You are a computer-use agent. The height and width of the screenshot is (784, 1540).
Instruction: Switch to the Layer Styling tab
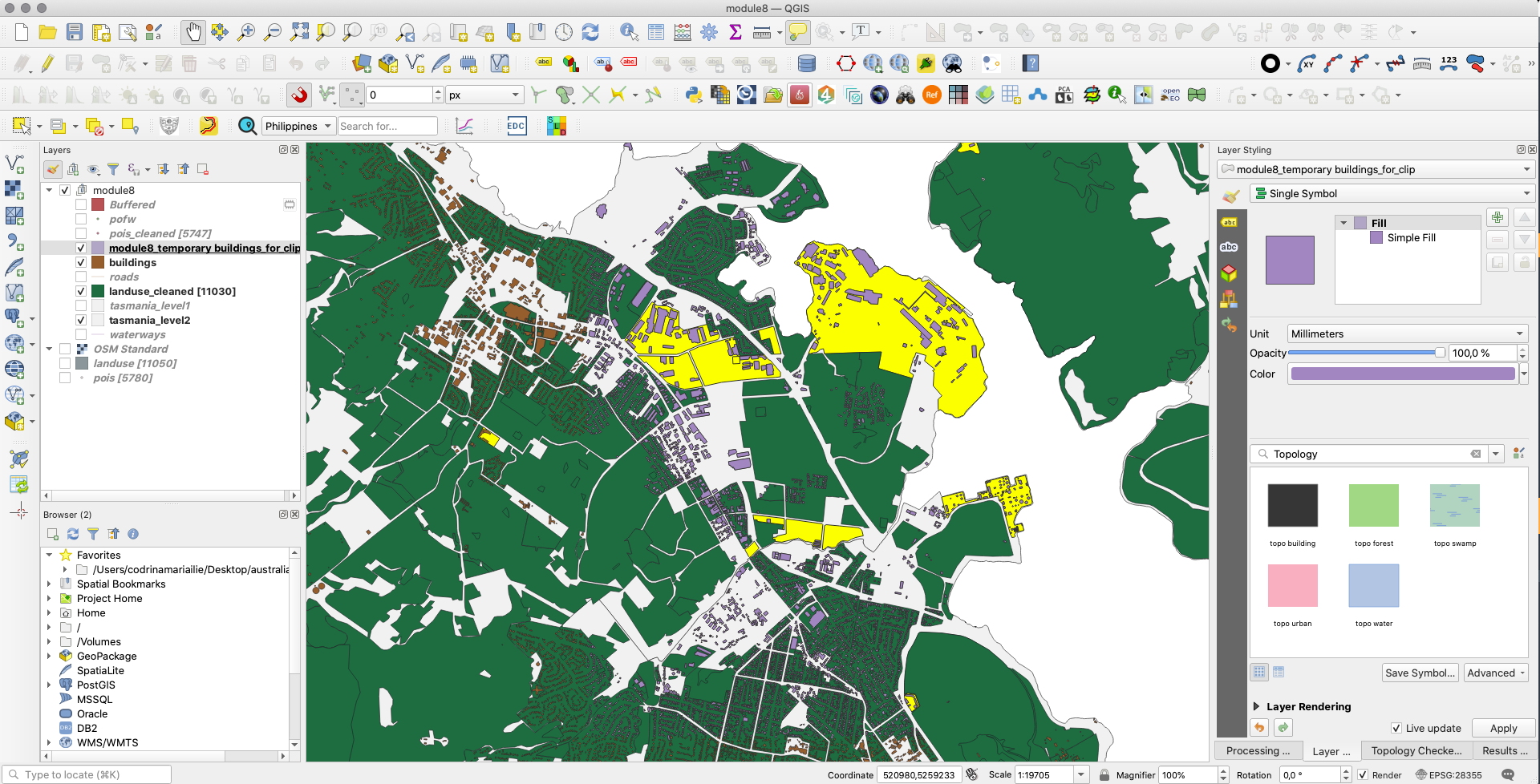tap(1331, 751)
